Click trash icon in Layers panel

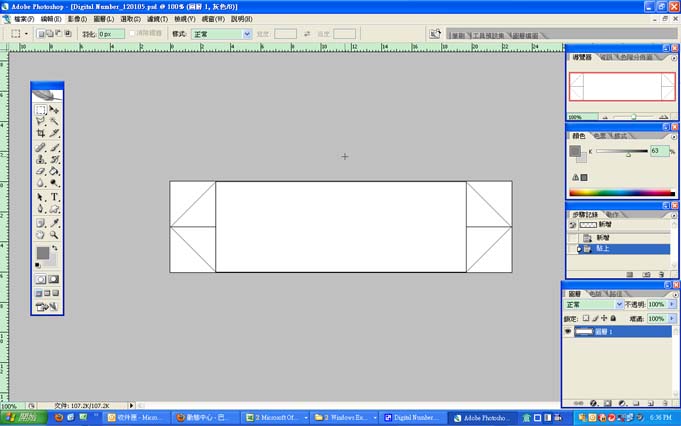pos(664,403)
